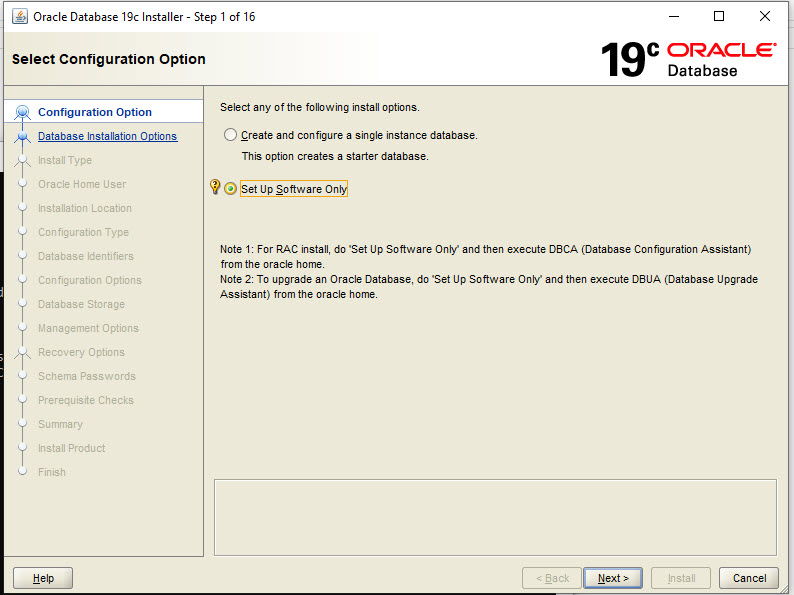Cancel the Oracle installation

tap(749, 578)
